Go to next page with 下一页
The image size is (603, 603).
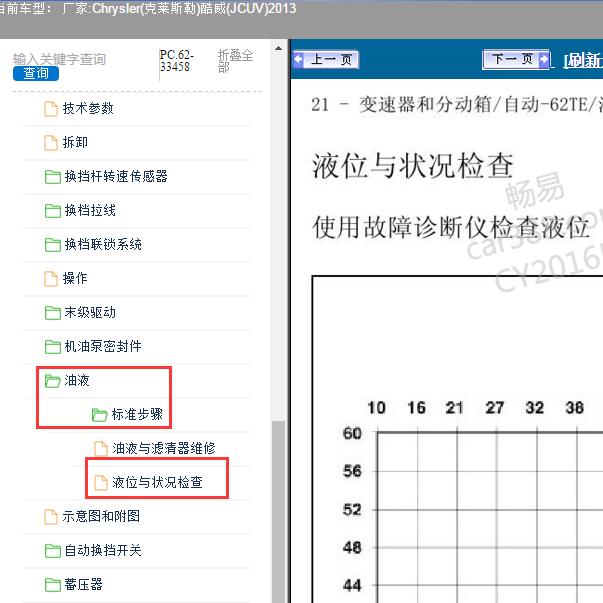pyautogui.click(x=516, y=60)
